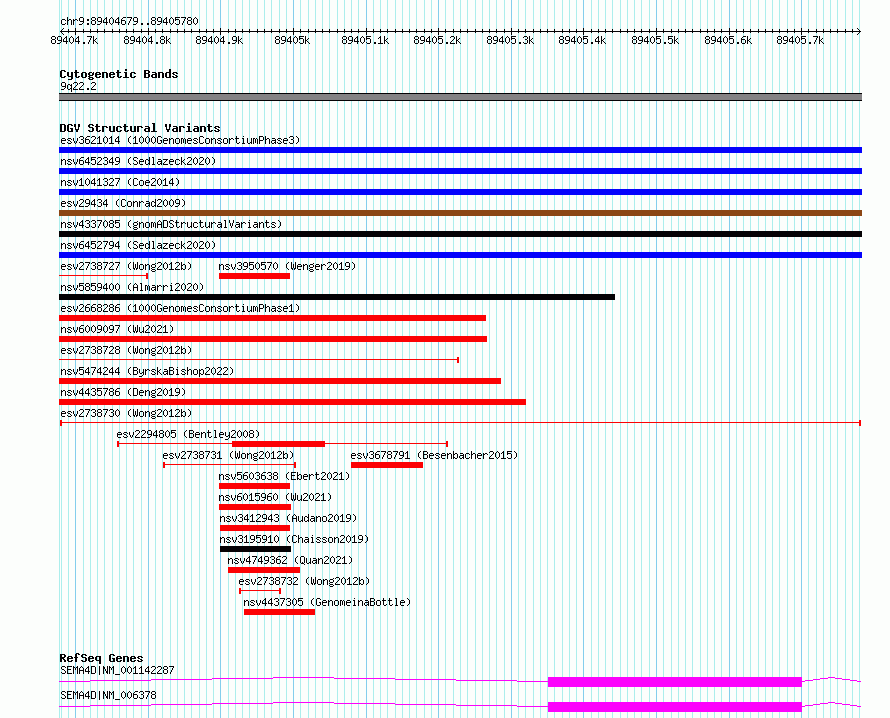Select esv3678791 Besenbacher2015 label
Viewport: 890px width, 718px height.
[x=434, y=455]
